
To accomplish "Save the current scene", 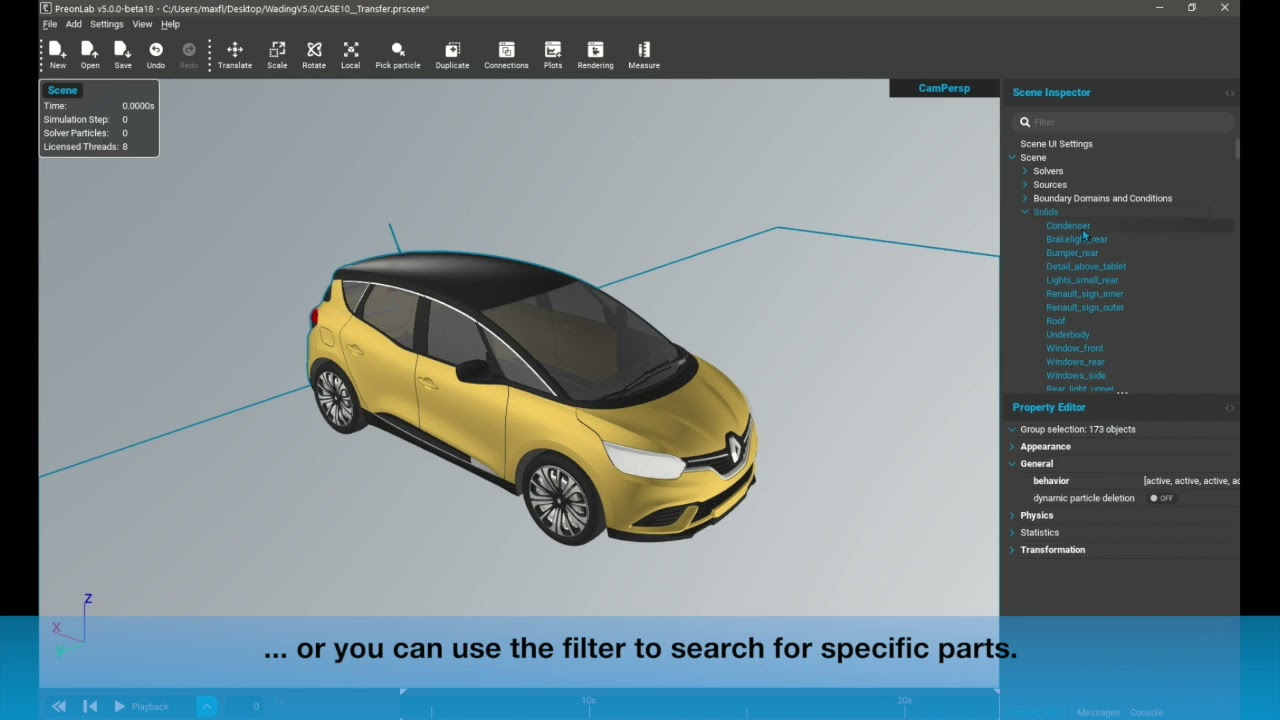I will (123, 55).
